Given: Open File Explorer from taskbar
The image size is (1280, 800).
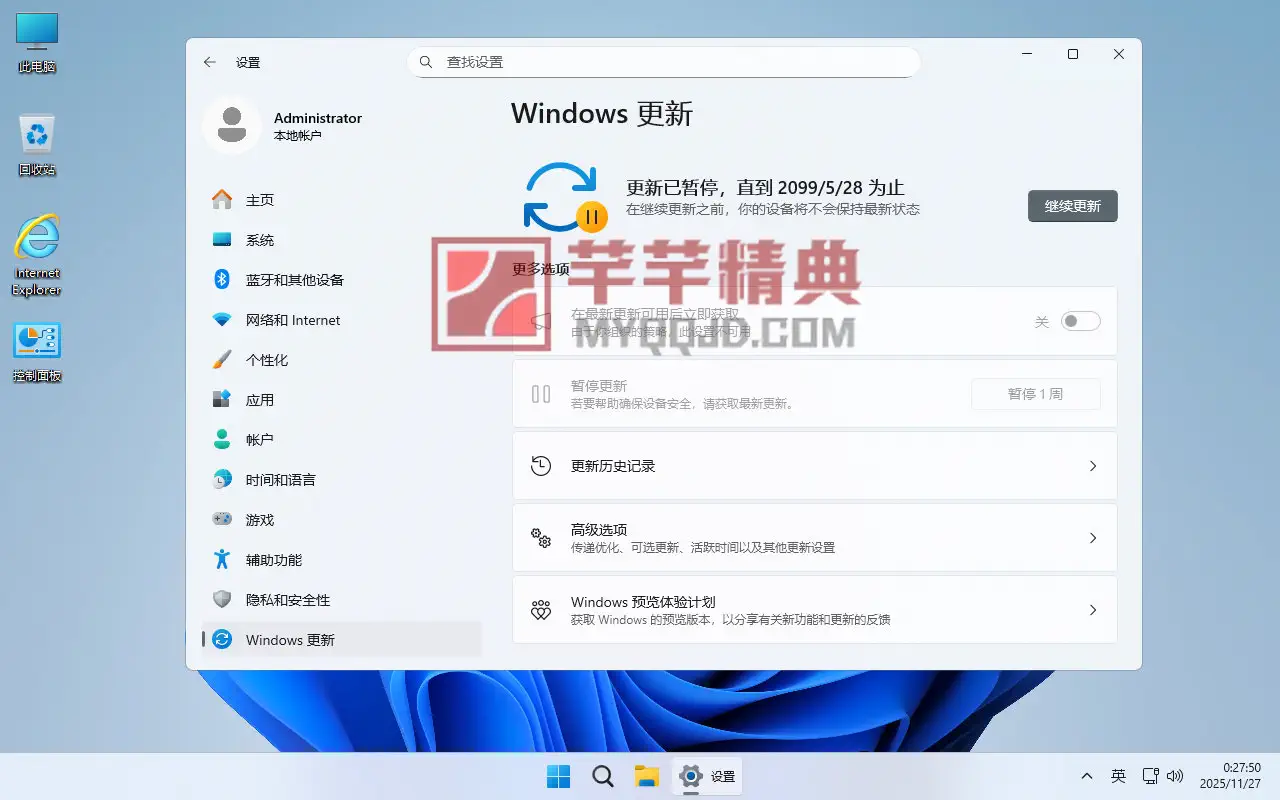Looking at the screenshot, I should 646,776.
